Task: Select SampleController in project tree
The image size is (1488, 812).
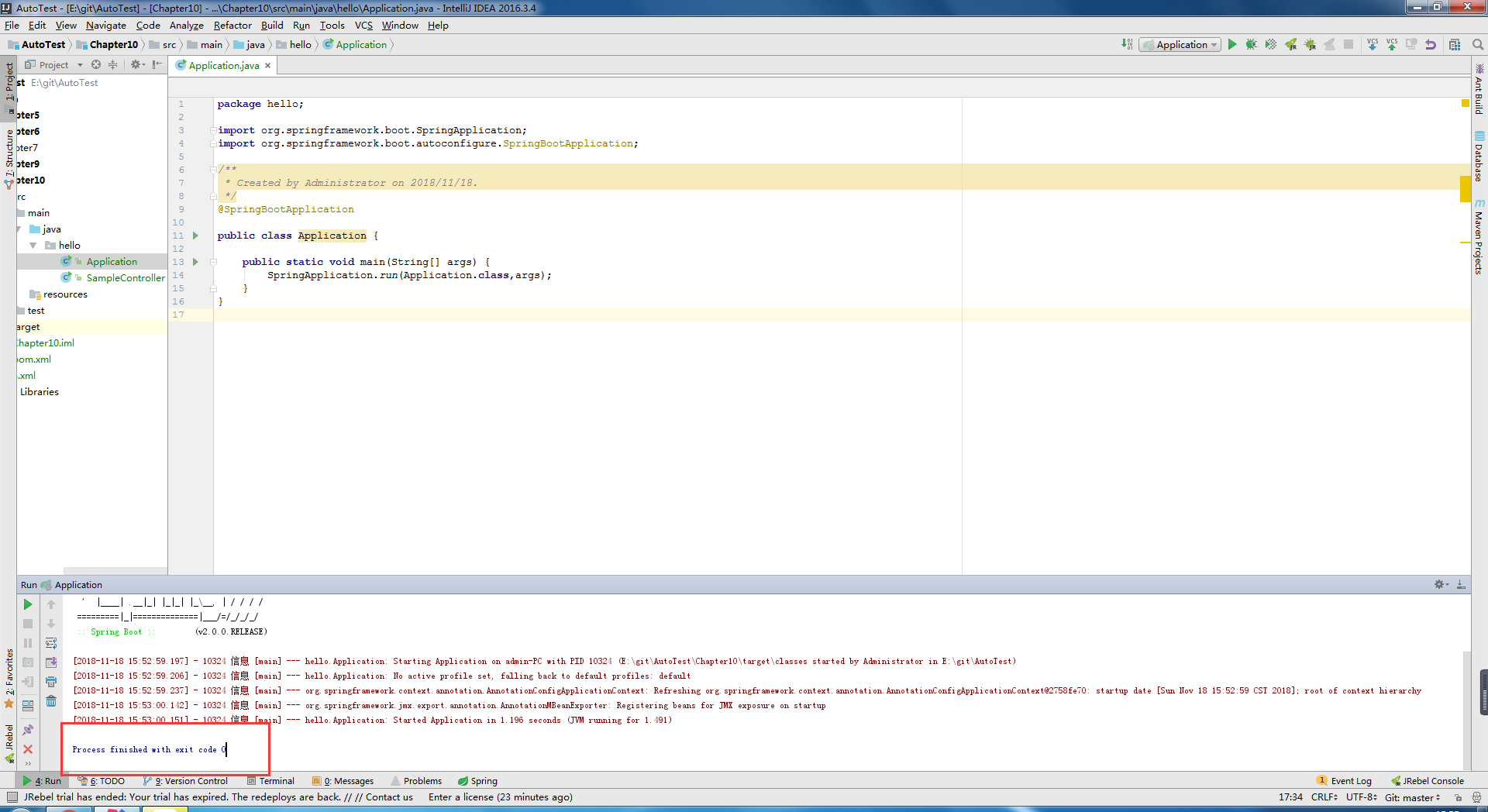Action: tap(125, 278)
